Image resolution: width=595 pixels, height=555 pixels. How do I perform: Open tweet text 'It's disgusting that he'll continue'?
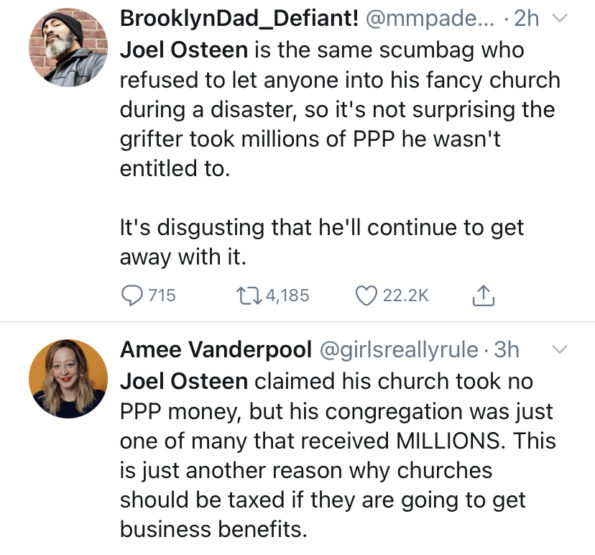(322, 242)
